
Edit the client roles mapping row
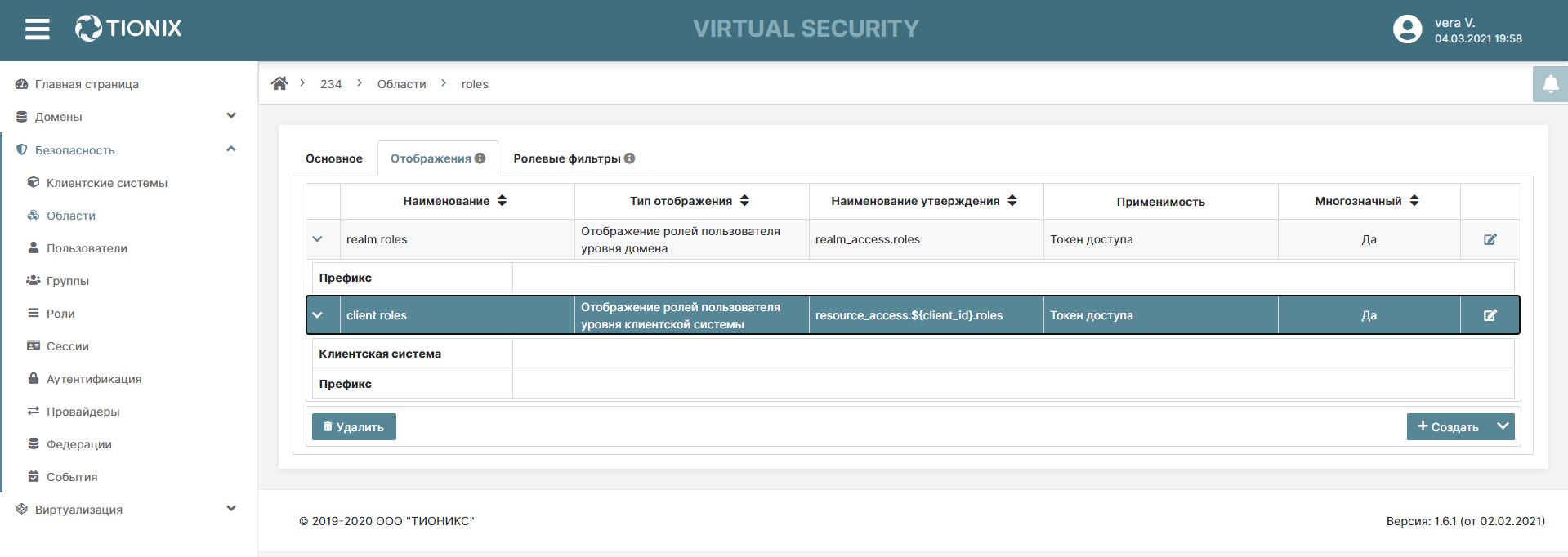(x=1490, y=315)
